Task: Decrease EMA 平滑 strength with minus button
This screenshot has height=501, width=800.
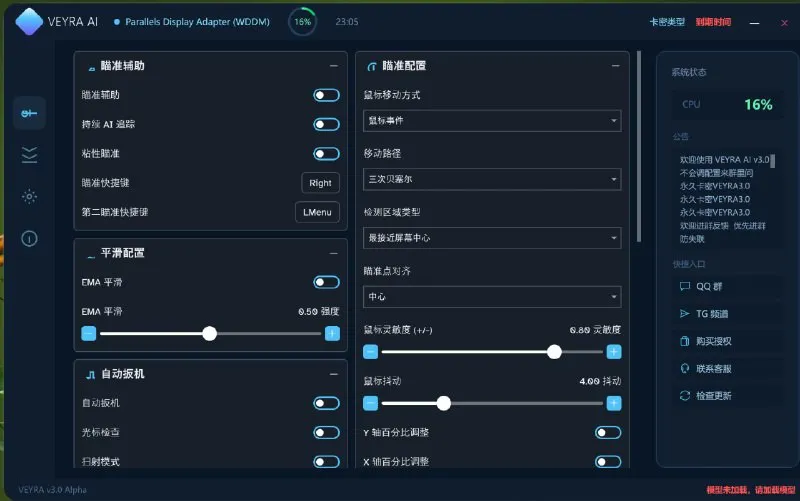Action: pos(89,334)
